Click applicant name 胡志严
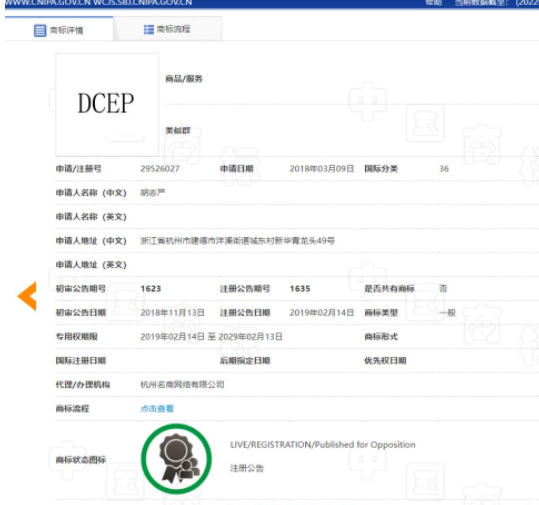The height and width of the screenshot is (505, 539). pos(153,193)
